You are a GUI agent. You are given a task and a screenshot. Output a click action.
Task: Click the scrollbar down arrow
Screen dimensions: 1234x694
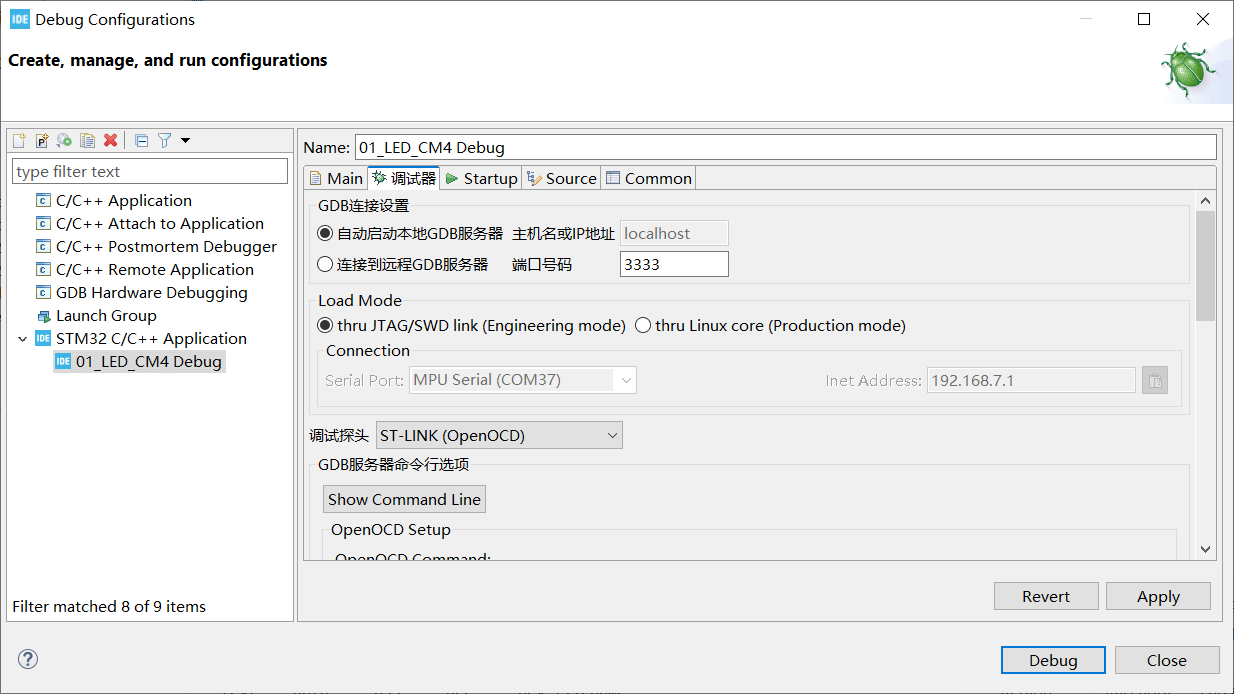(x=1205, y=549)
